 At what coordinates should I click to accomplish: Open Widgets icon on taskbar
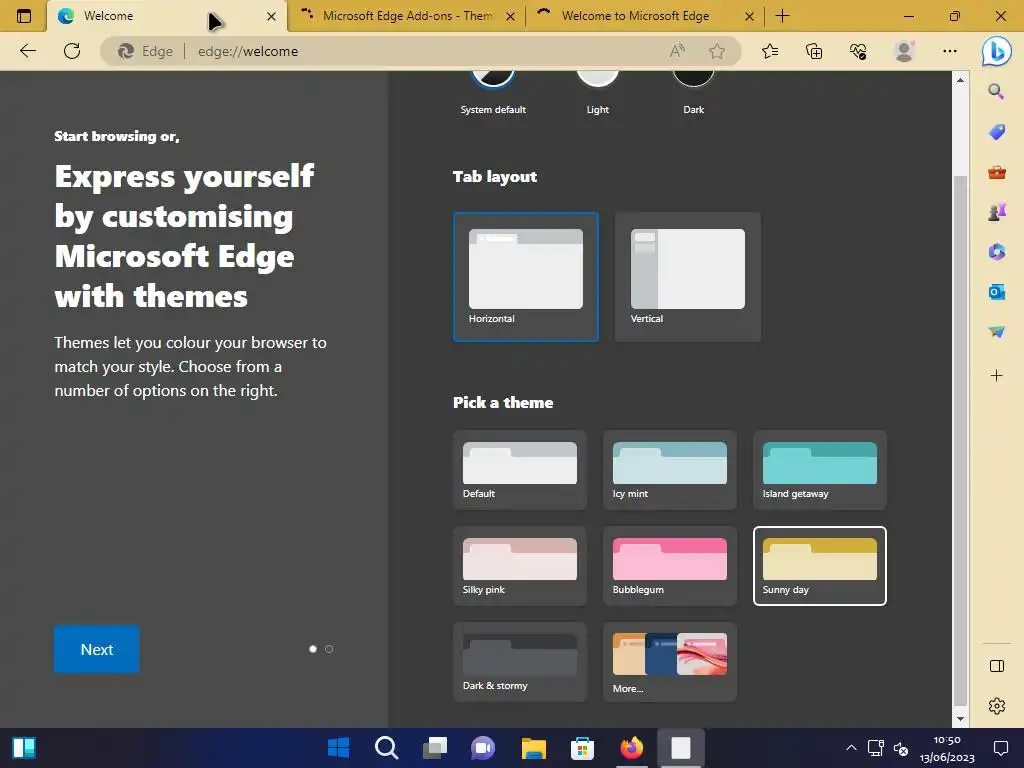[x=24, y=748]
